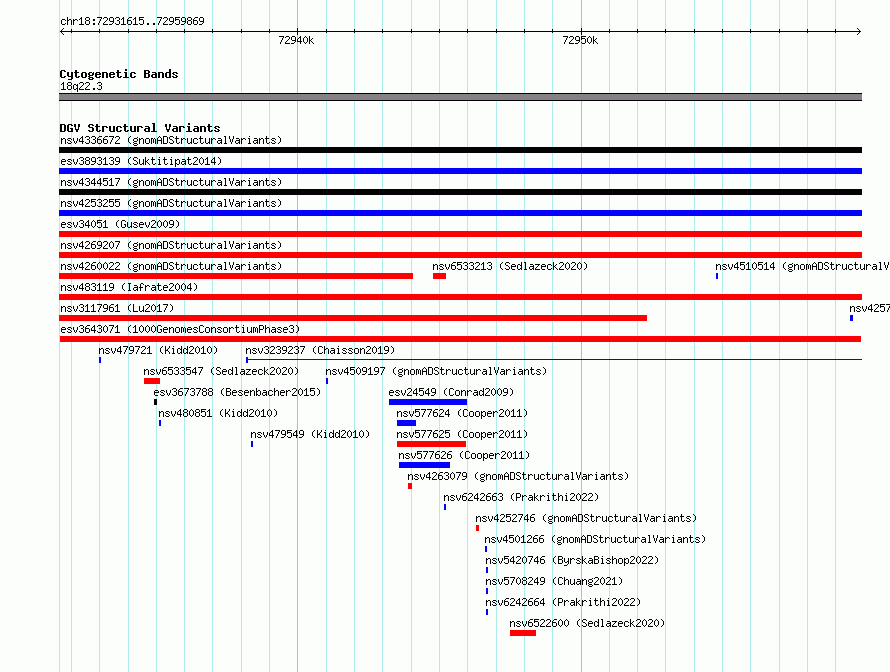Click the 72940k ruler marker
This screenshot has width=890, height=672.
click(x=296, y=40)
